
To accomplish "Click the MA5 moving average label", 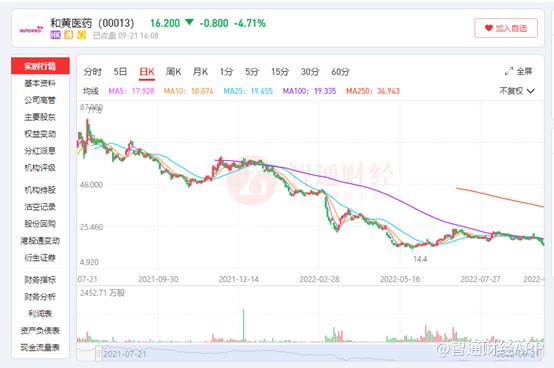I will coord(131,91).
